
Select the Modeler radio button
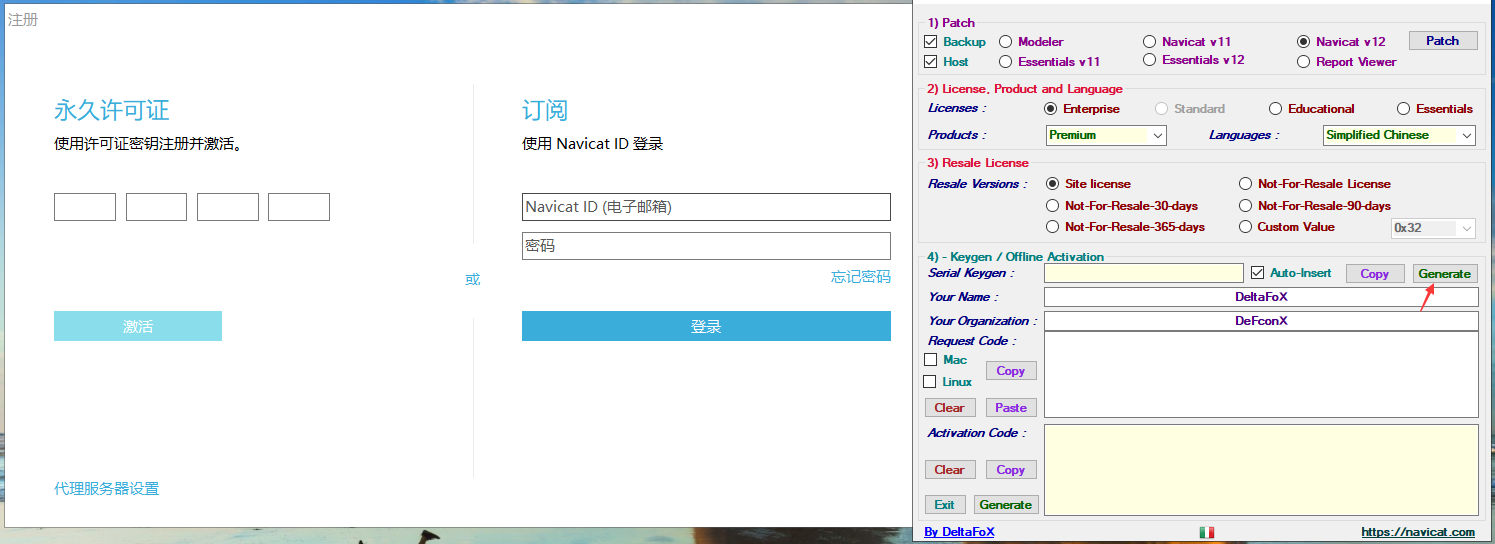pyautogui.click(x=1005, y=42)
